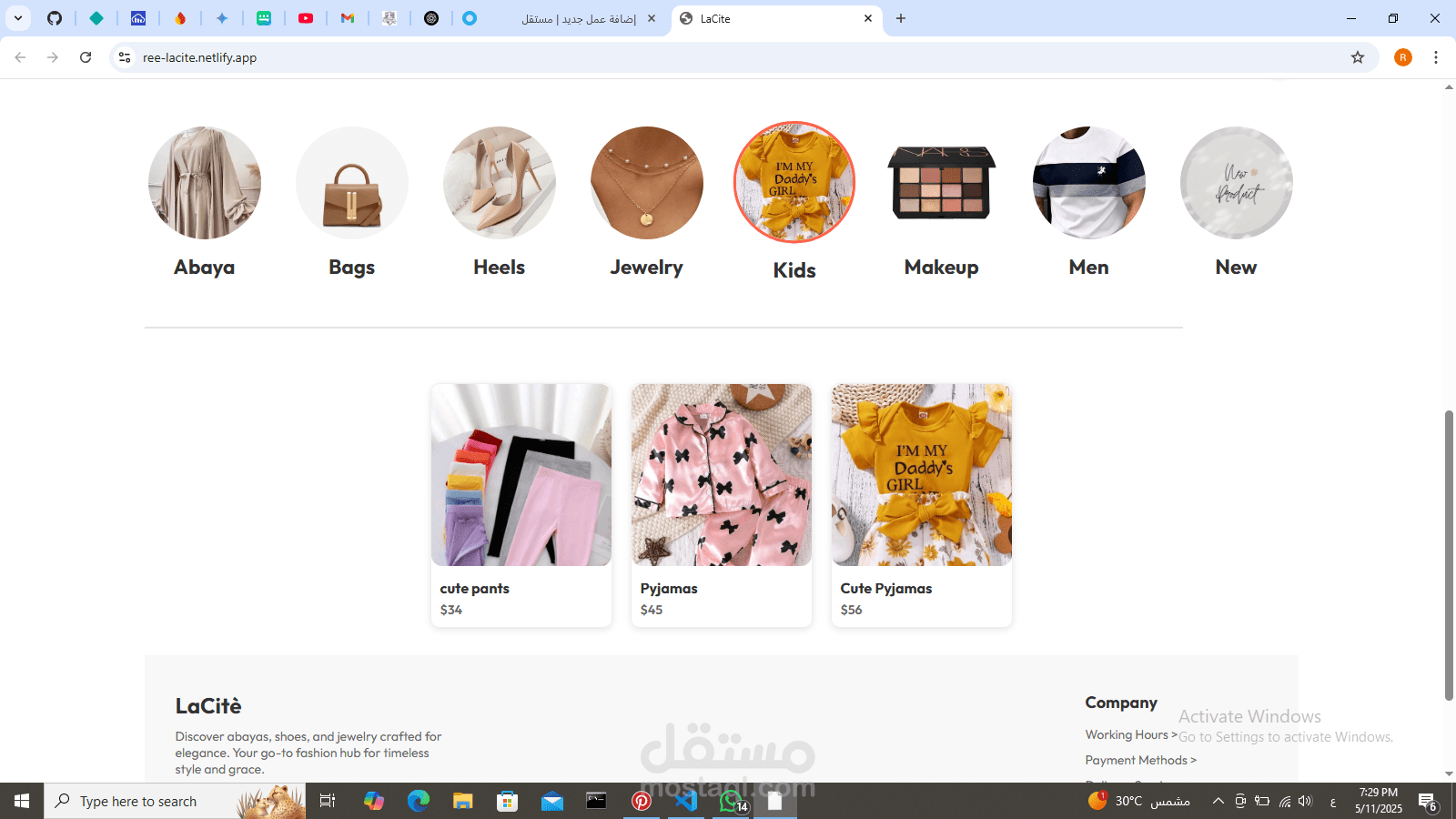Open the raccoon avatar pinned tab
Image resolution: width=1456 pixels, height=819 pixels.
[389, 18]
